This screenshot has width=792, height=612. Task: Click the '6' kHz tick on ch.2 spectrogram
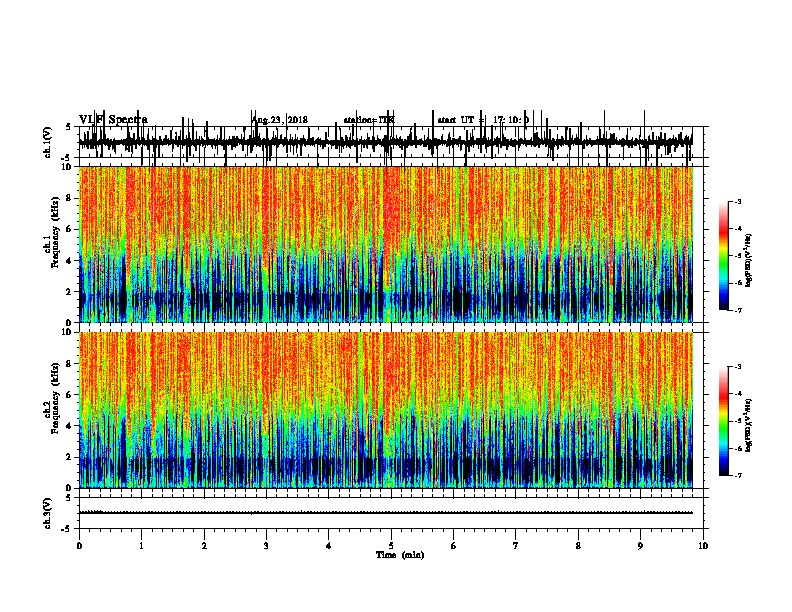(x=69, y=395)
